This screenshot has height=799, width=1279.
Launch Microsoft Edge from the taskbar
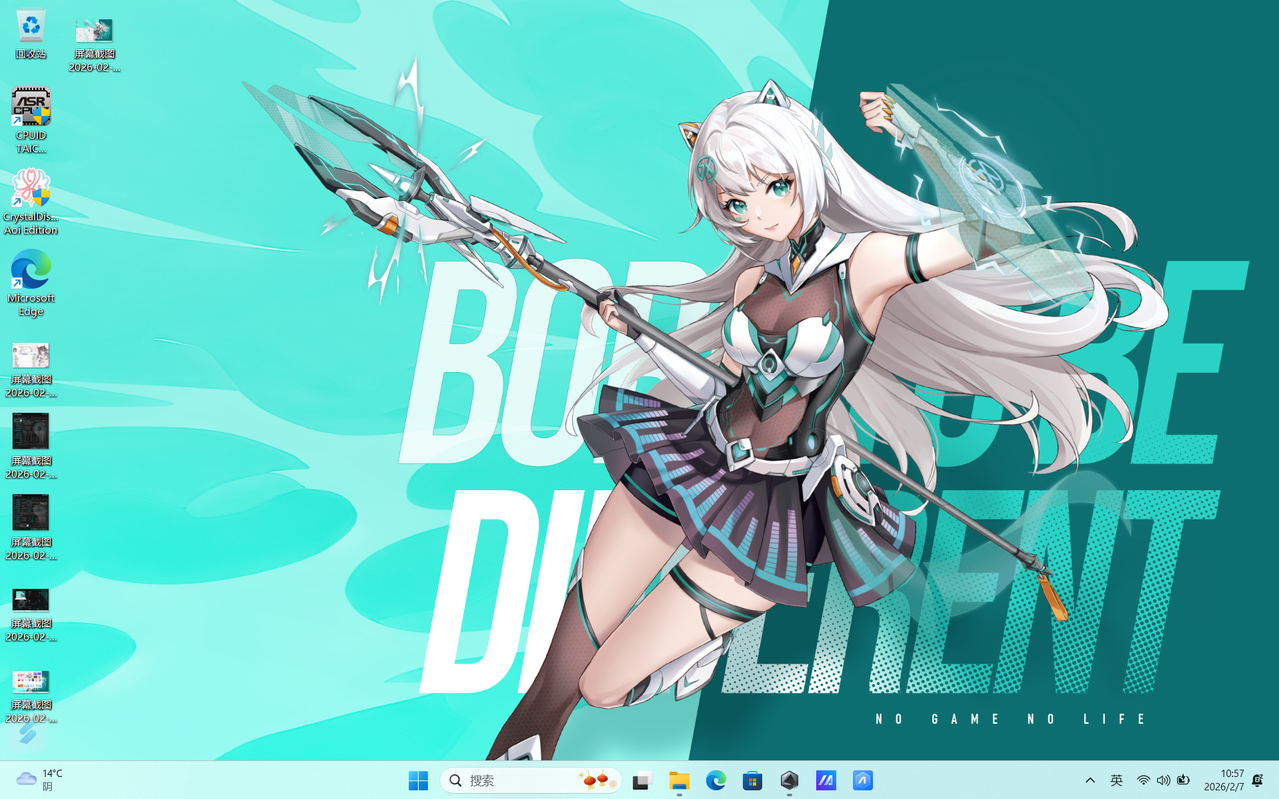pyautogui.click(x=716, y=780)
